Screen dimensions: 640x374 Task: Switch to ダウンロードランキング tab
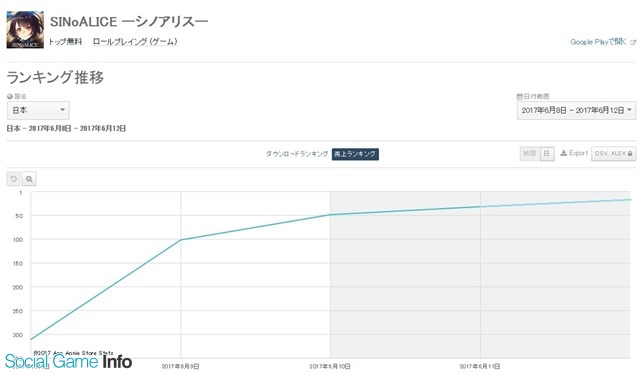[297, 154]
